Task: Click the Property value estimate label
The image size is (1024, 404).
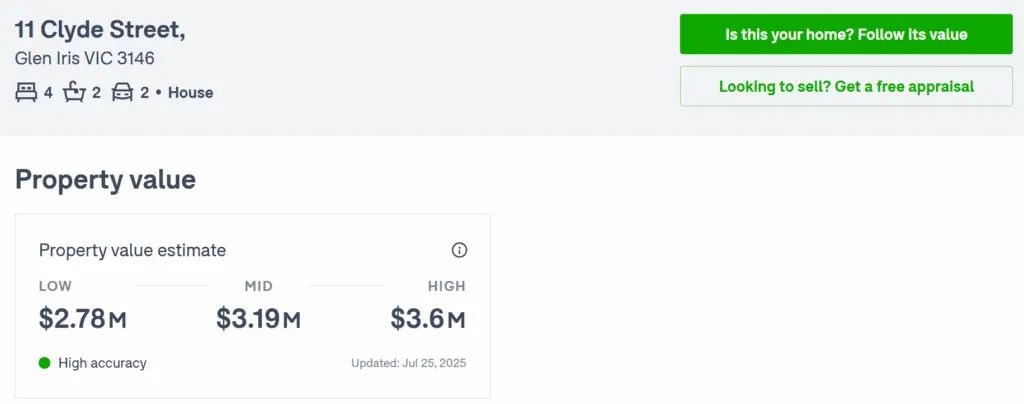Action: point(133,250)
